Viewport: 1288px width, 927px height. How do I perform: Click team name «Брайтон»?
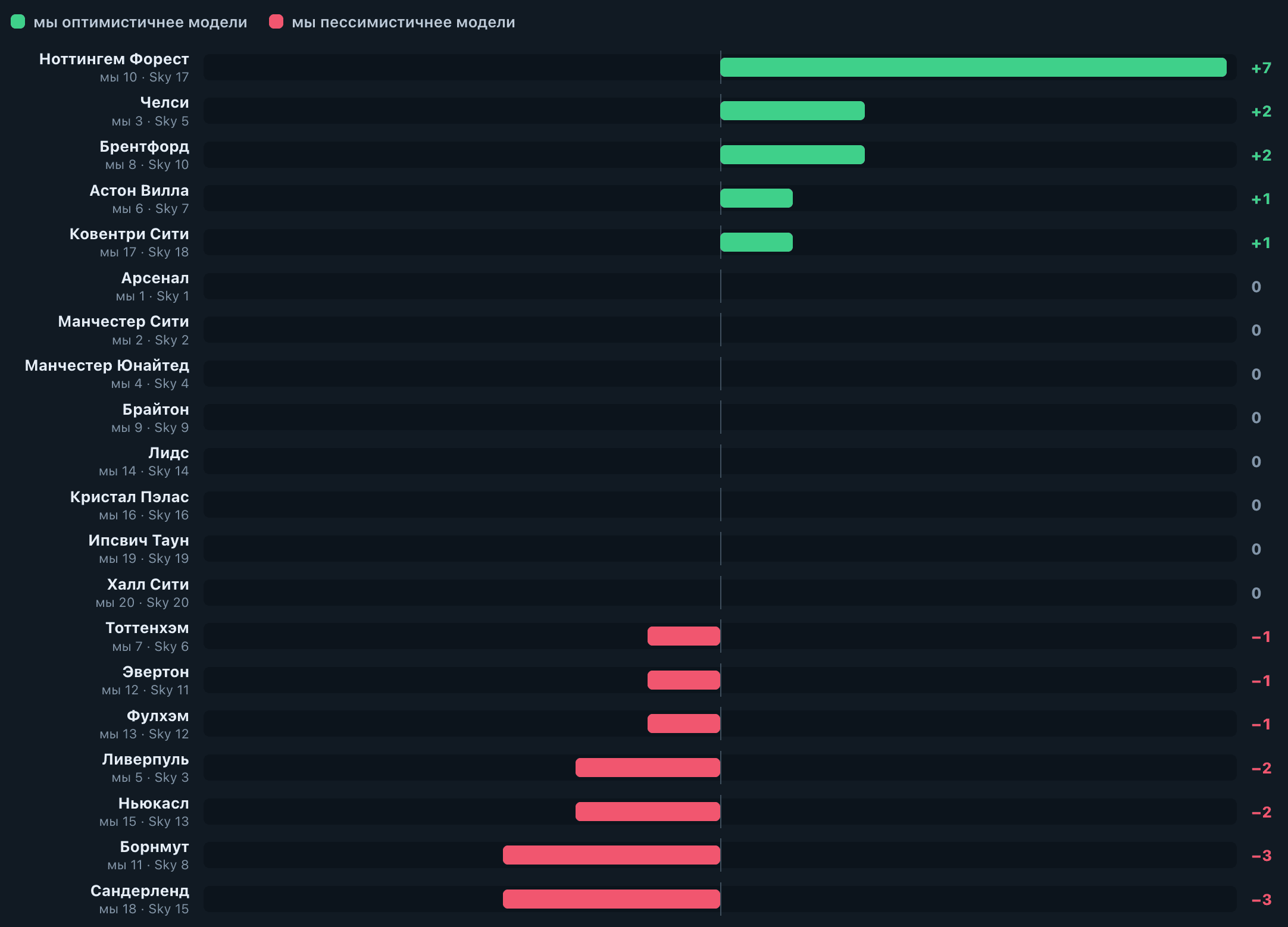(x=156, y=409)
